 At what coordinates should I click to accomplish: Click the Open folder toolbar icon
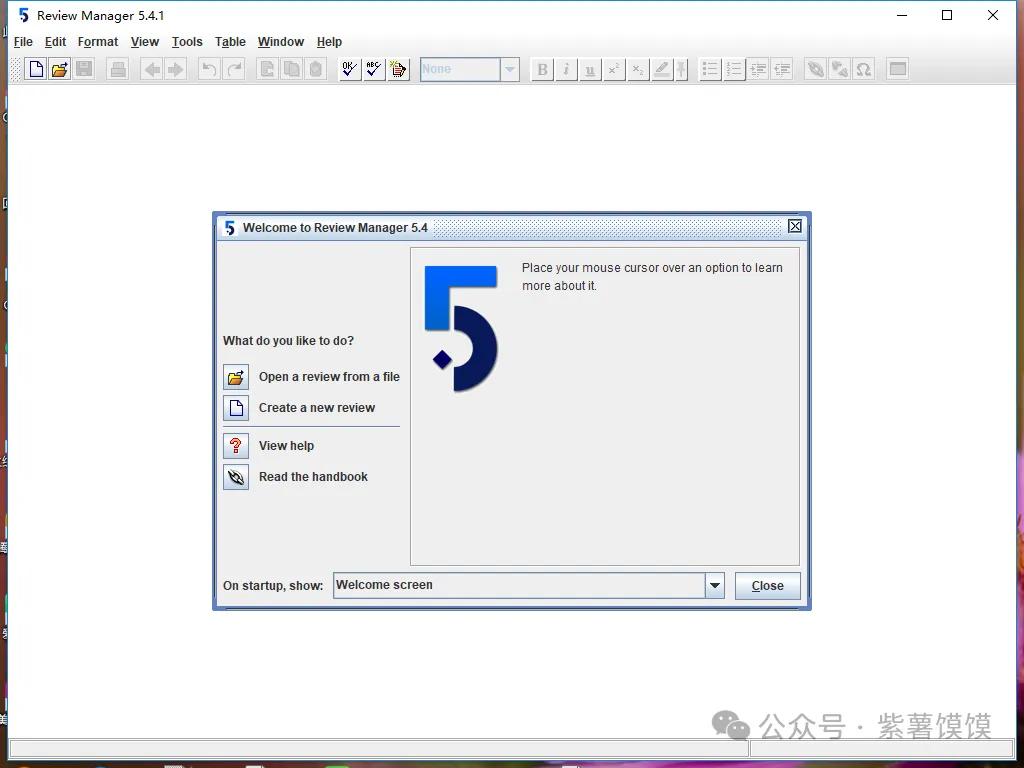click(x=60, y=69)
